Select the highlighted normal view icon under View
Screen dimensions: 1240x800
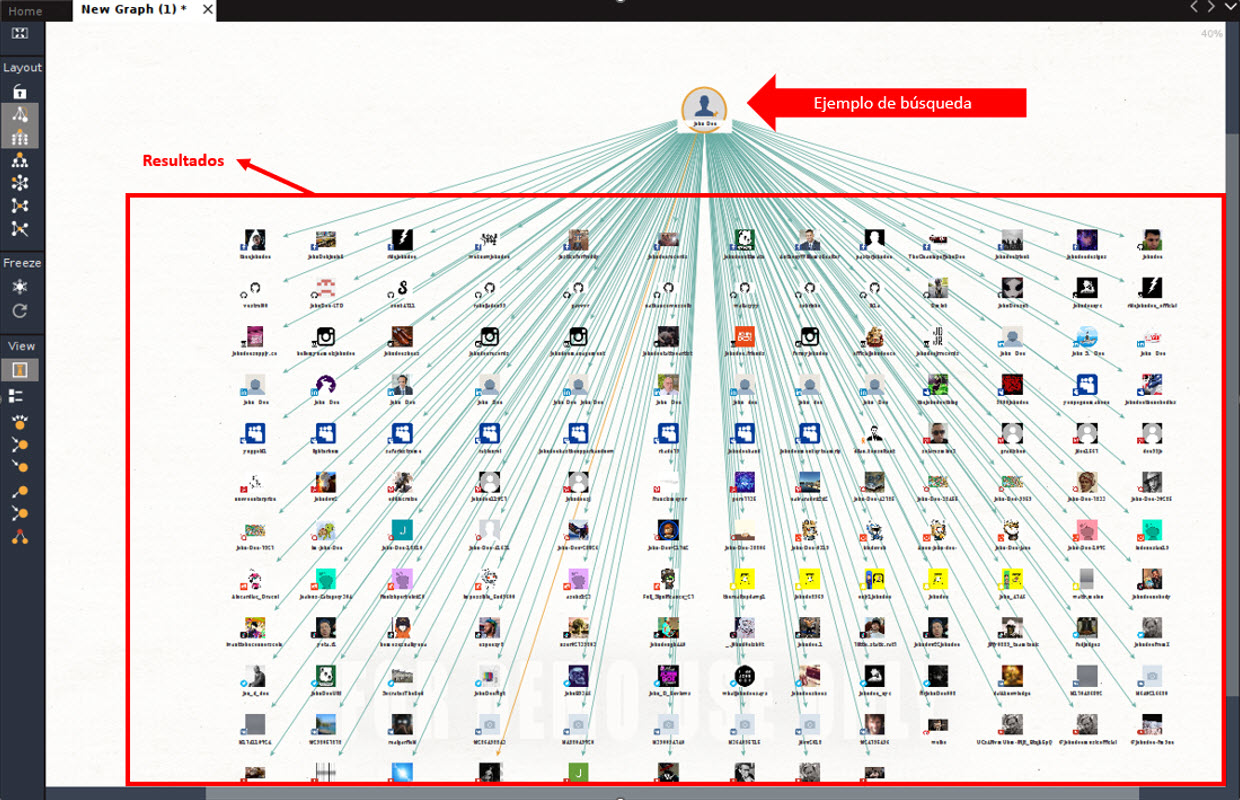pos(20,370)
